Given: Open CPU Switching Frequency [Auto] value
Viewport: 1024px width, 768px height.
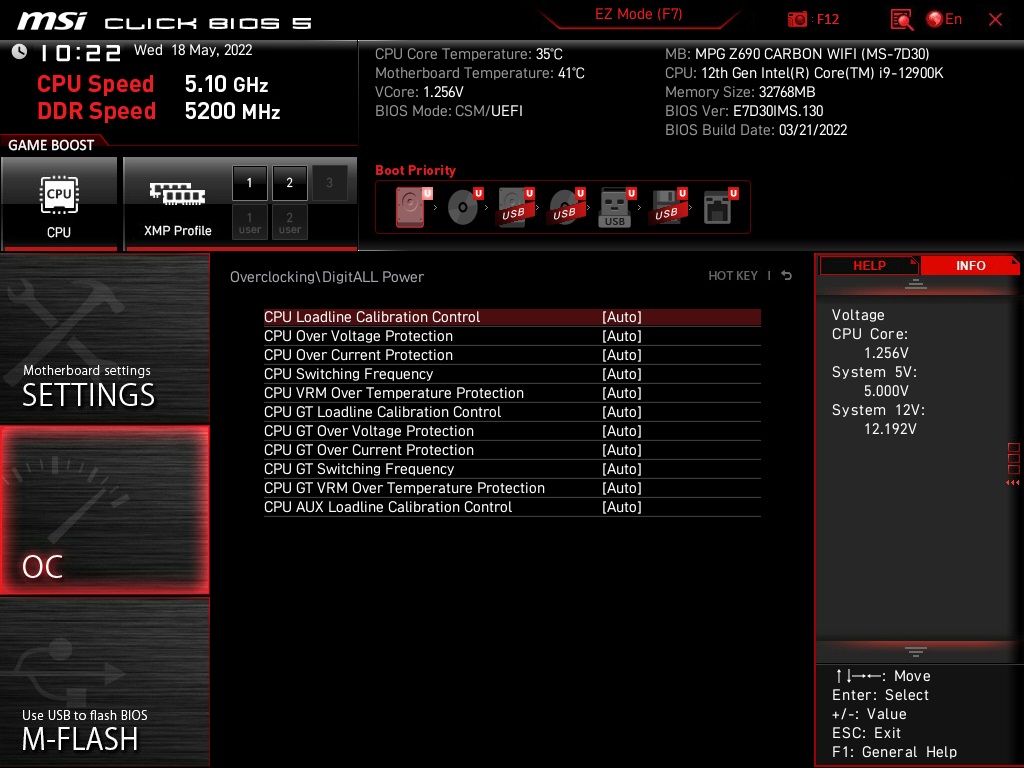Looking at the screenshot, I should click(x=622, y=374).
